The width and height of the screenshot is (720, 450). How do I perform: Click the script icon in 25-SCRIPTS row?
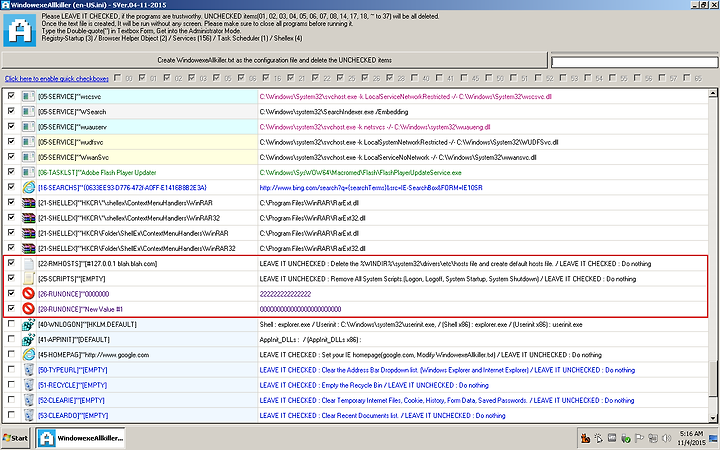[x=28, y=279]
